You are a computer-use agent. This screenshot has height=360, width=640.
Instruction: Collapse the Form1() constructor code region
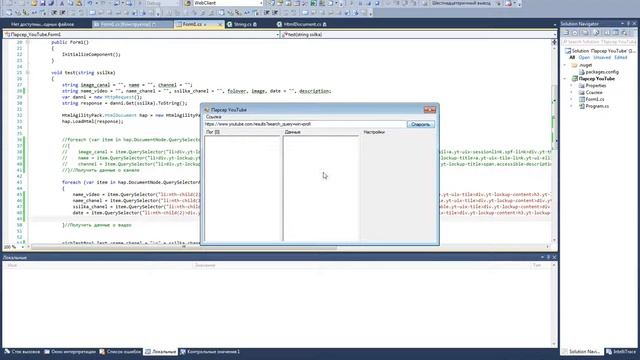tap(27, 42)
